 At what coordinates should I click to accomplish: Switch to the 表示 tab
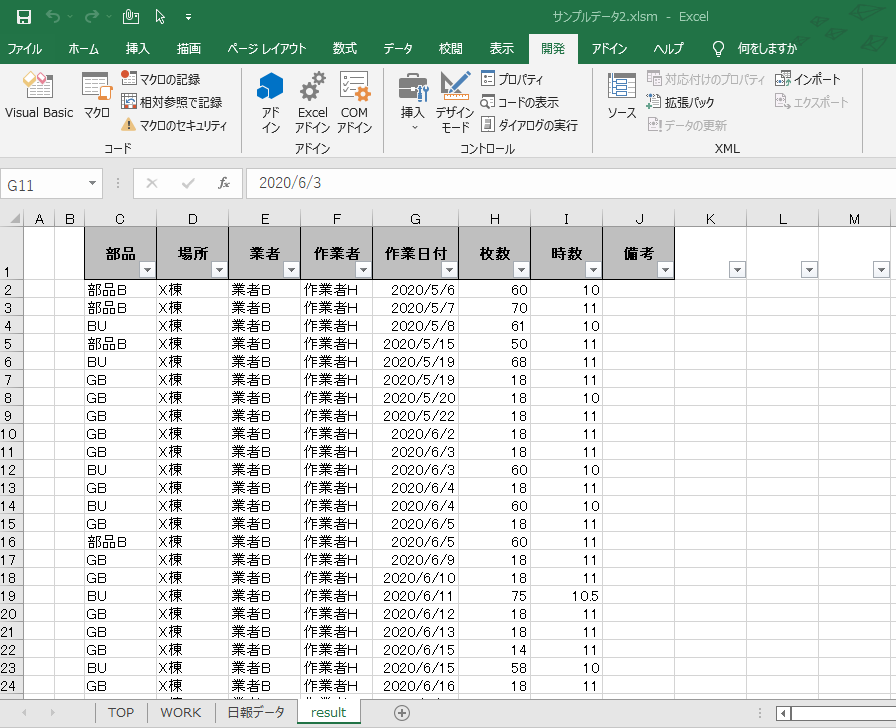[x=502, y=49]
